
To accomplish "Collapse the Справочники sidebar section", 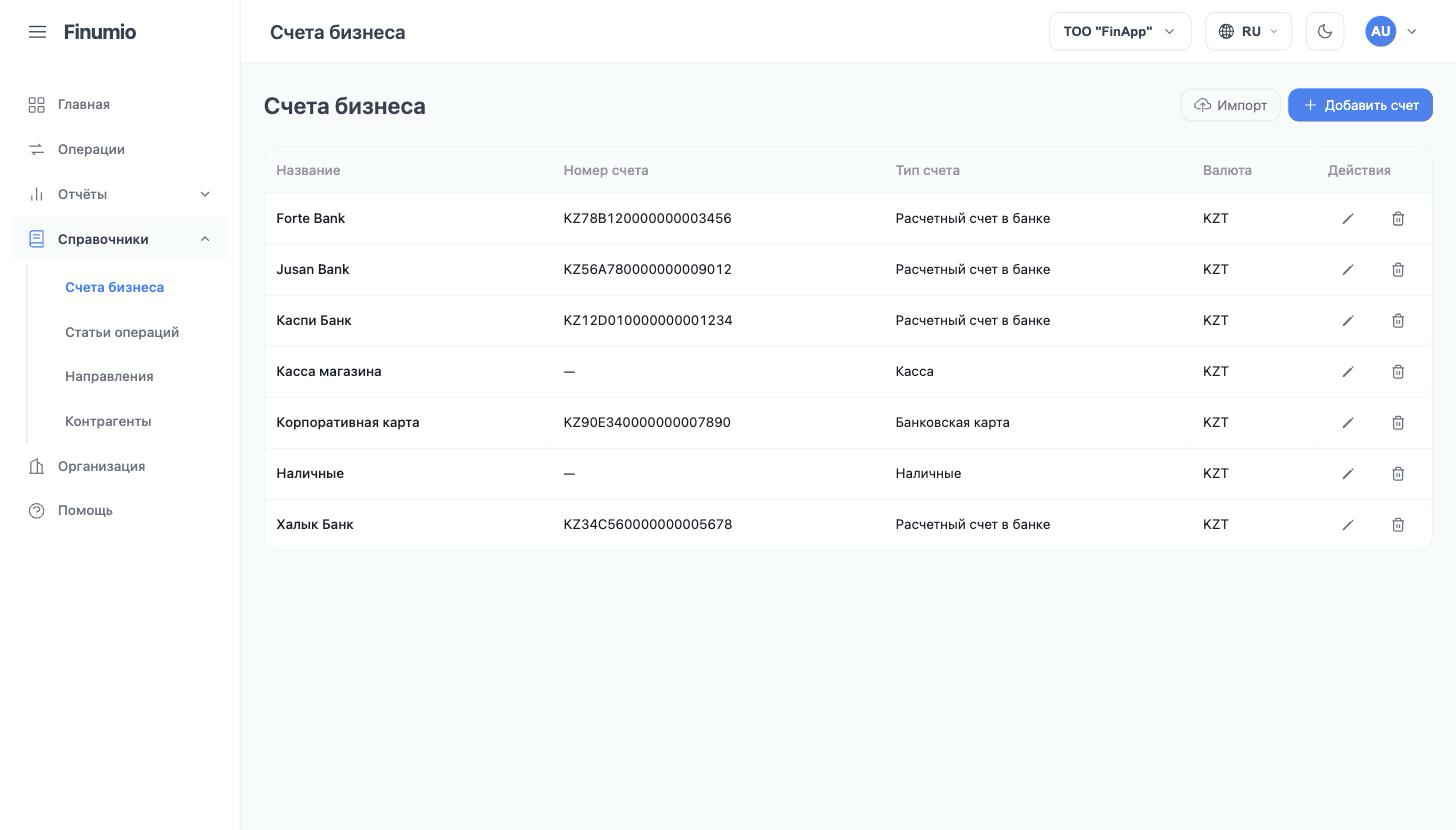I will click(x=120, y=239).
